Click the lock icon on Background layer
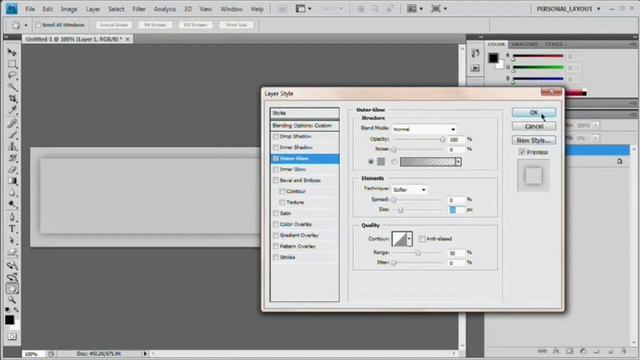Image resolution: width=640 pixels, height=360 pixels. coord(620,162)
